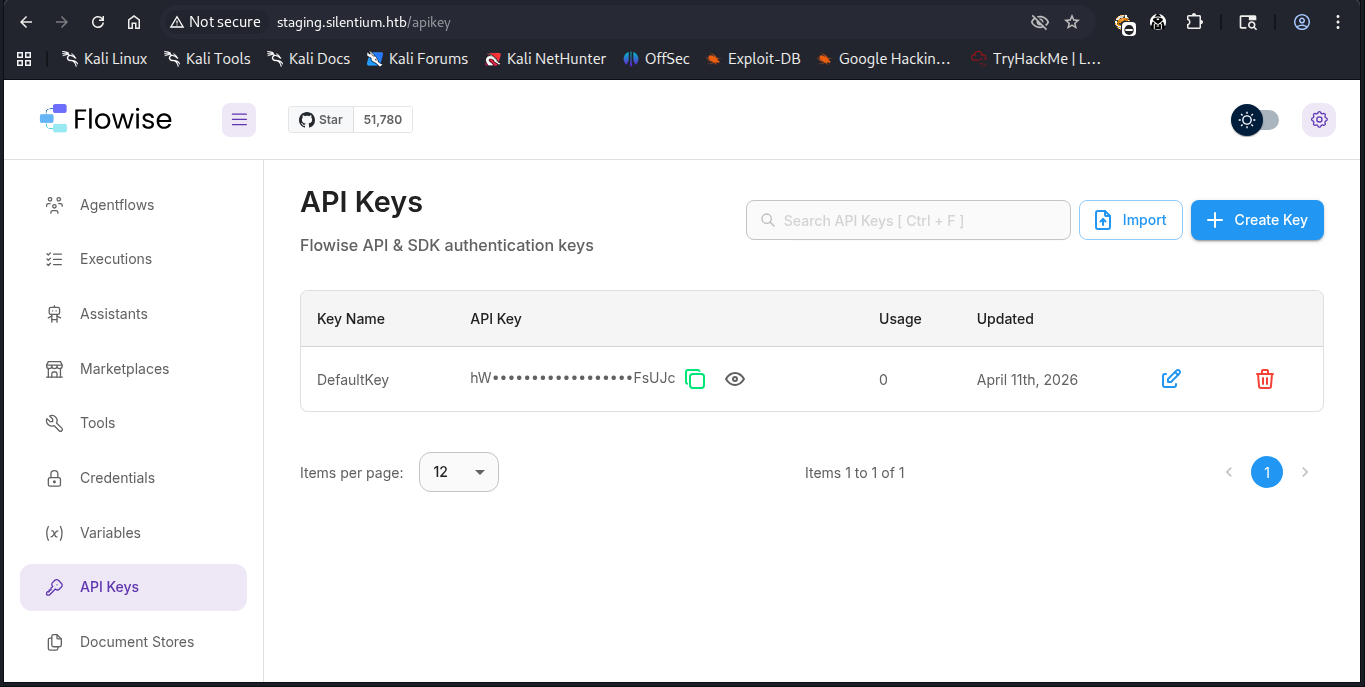Open Executions in sidebar

[133, 259]
